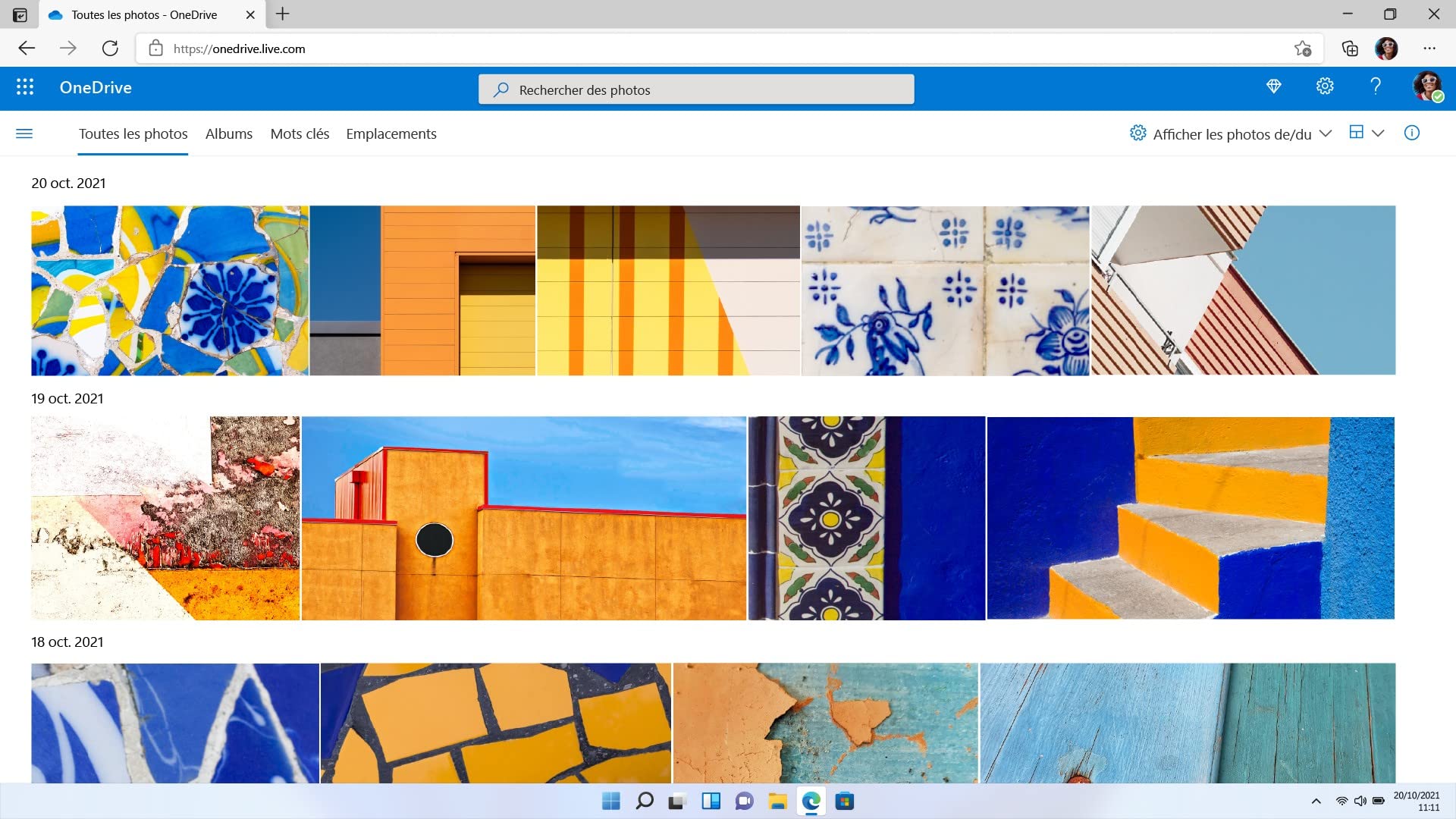Switch to the Mots clés tab
The width and height of the screenshot is (1456, 819).
[300, 133]
